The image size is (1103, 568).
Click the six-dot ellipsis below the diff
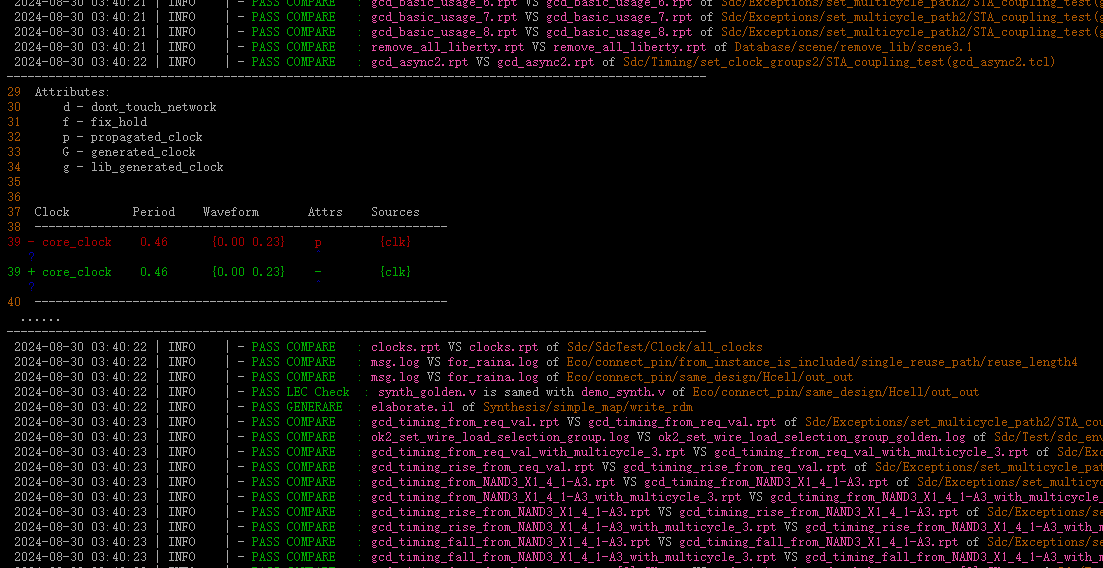tap(39, 319)
